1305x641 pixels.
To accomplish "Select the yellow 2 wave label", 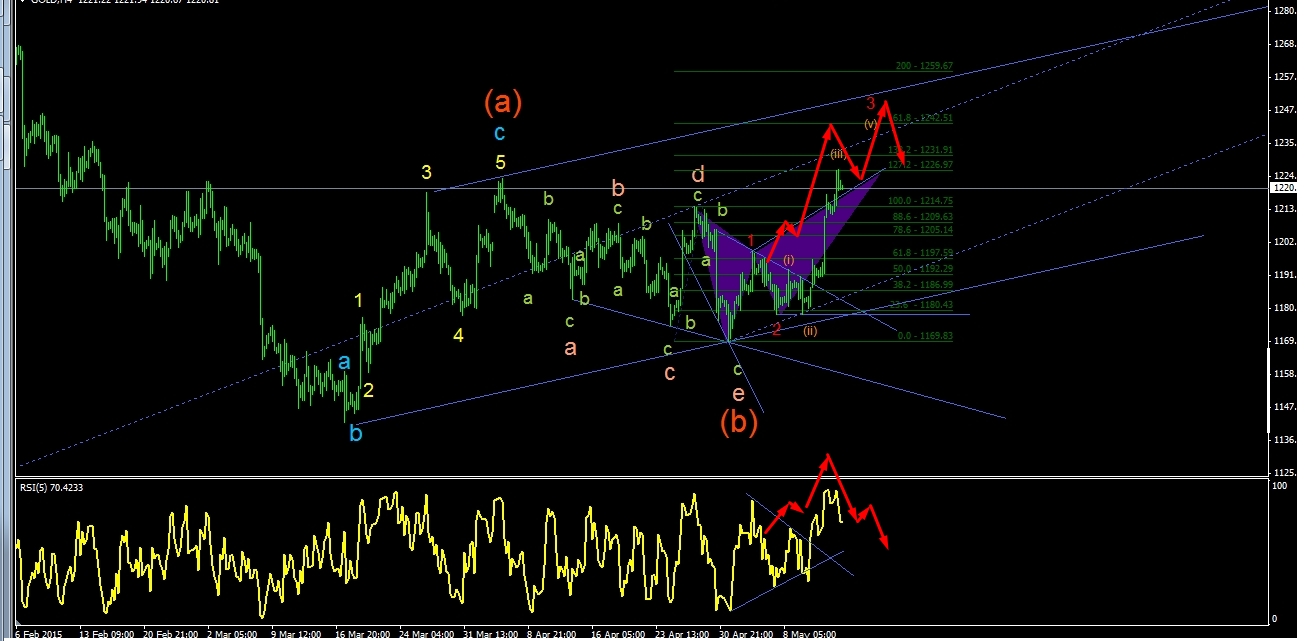I will [369, 390].
